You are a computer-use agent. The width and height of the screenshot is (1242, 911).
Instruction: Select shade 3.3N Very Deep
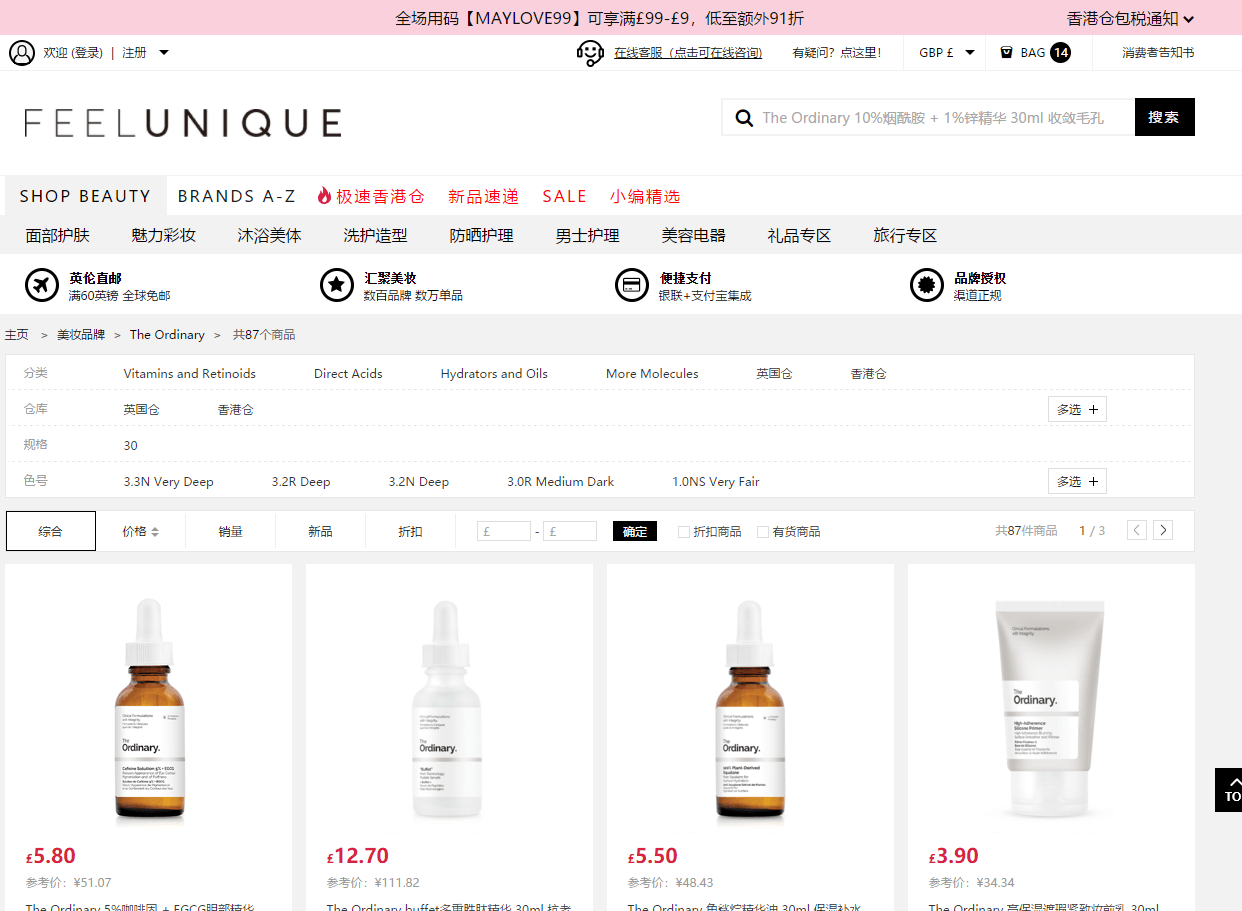tap(169, 482)
